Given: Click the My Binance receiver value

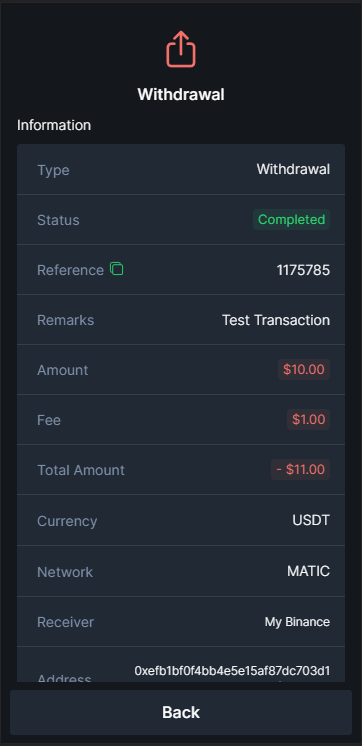Looking at the screenshot, I should (297, 622).
